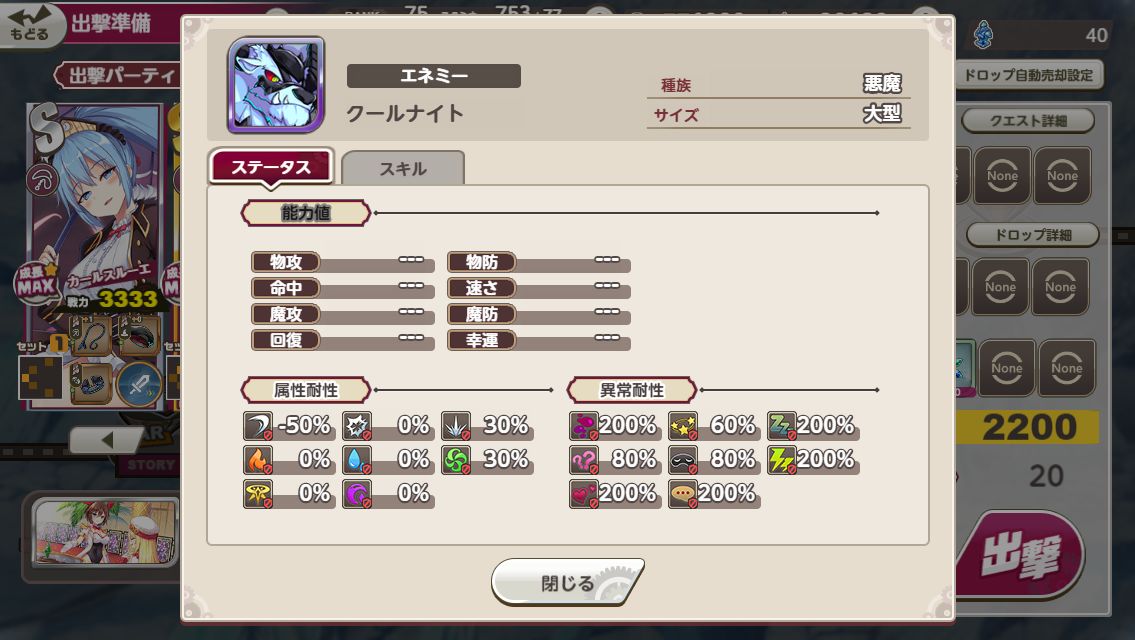This screenshot has height=640, width=1135.
Task: Click the left arrow party switcher
Action: point(106,439)
